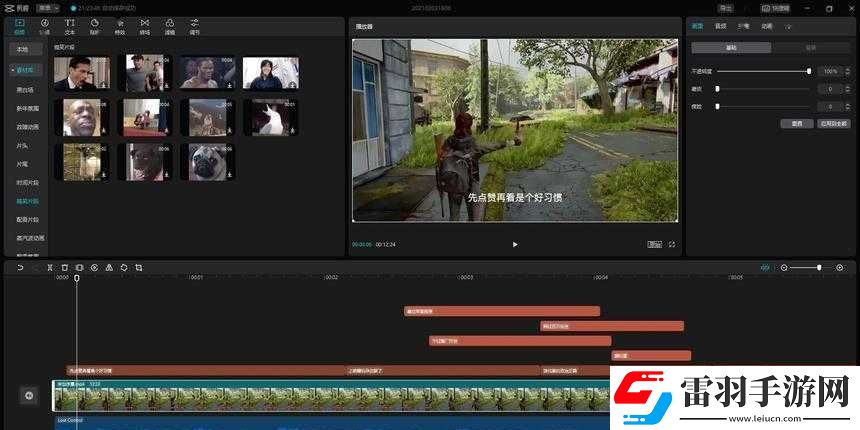Click the freeze frame icon in timeline toolbar
860x430 pixels.
pyautogui.click(x=80, y=268)
